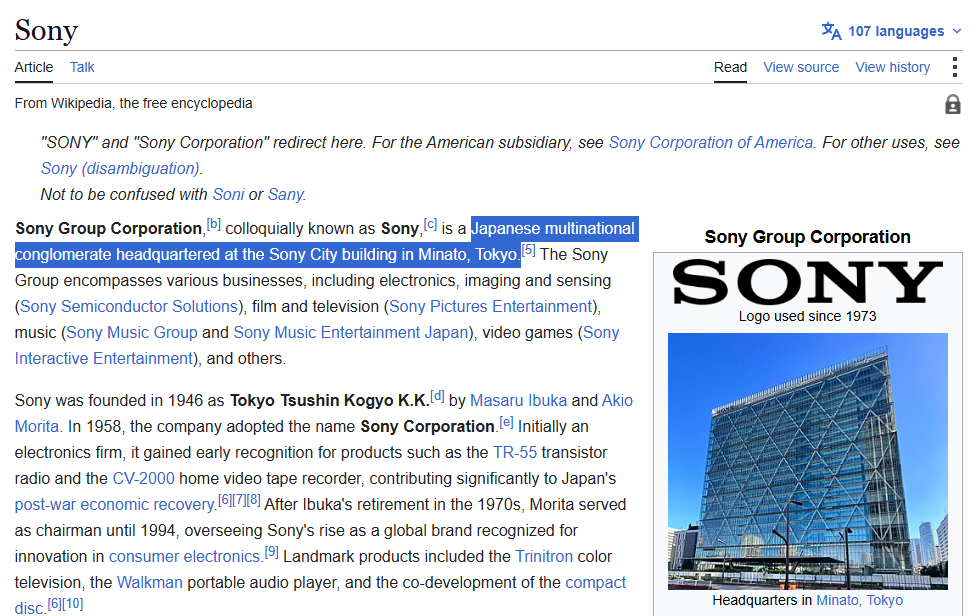Follow the consumer electronics link
976x616 pixels.
(184, 557)
